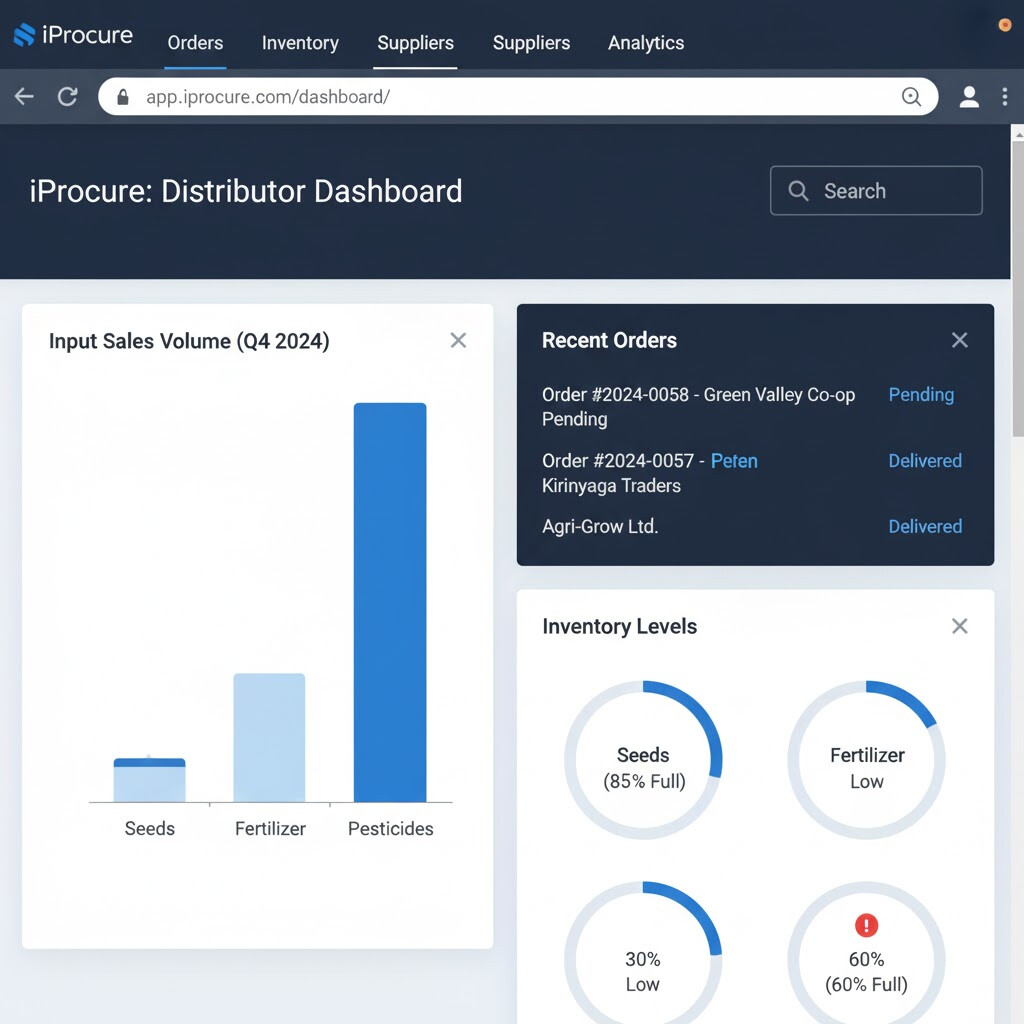Close the Inventory Levels panel
This screenshot has height=1024, width=1024.
[959, 626]
